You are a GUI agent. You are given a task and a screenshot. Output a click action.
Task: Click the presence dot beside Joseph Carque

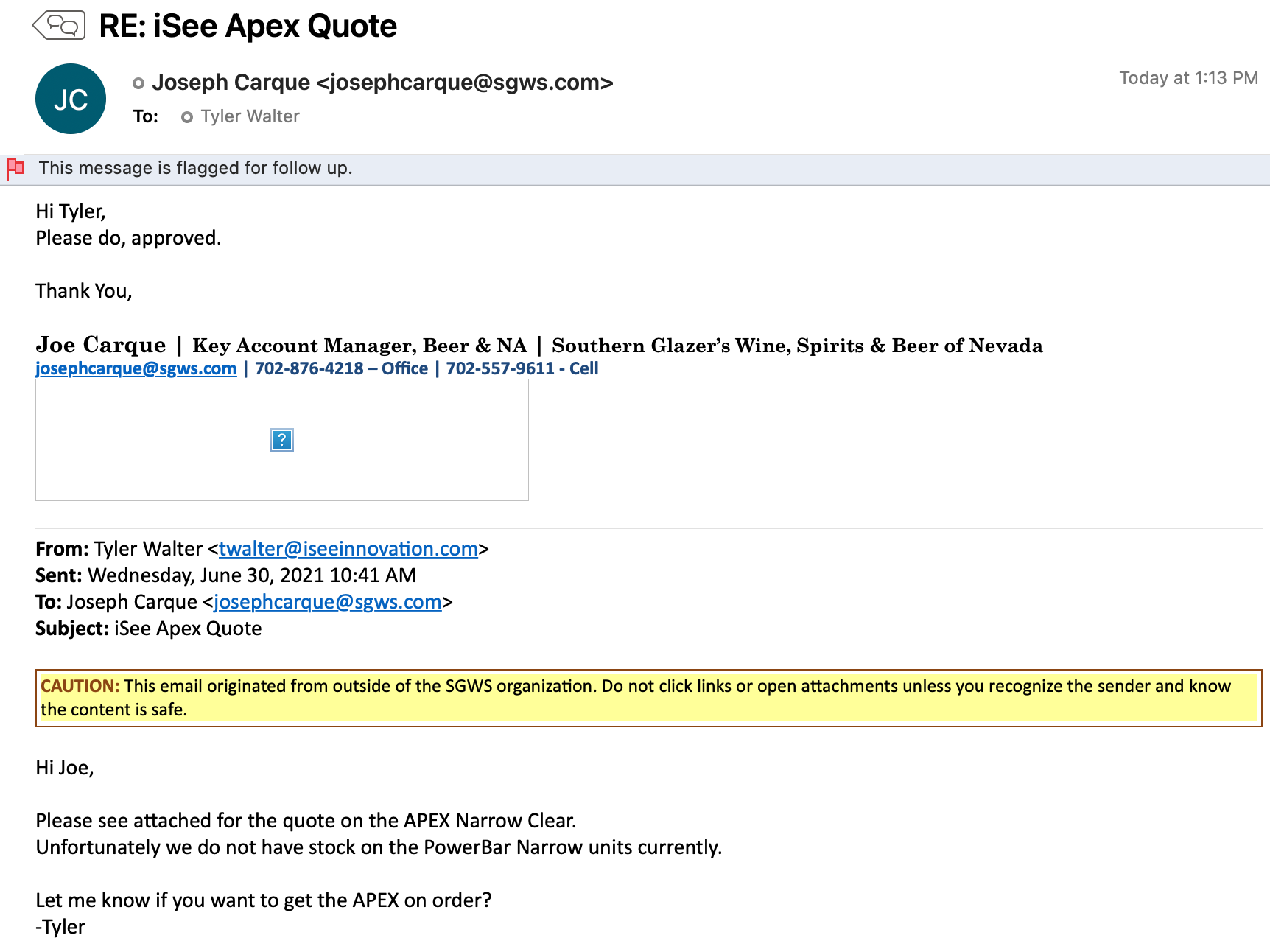pos(138,83)
